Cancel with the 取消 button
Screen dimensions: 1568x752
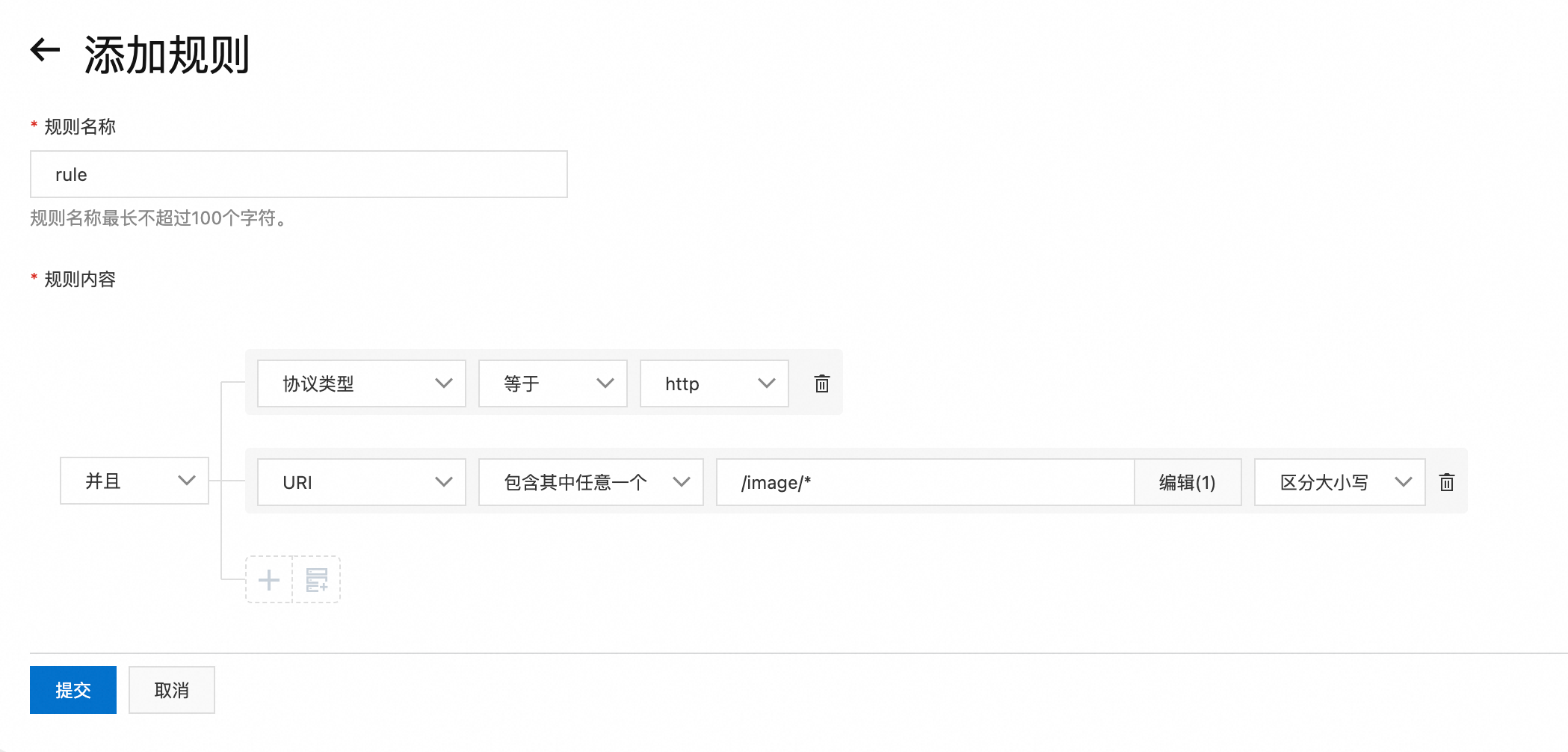coord(172,690)
